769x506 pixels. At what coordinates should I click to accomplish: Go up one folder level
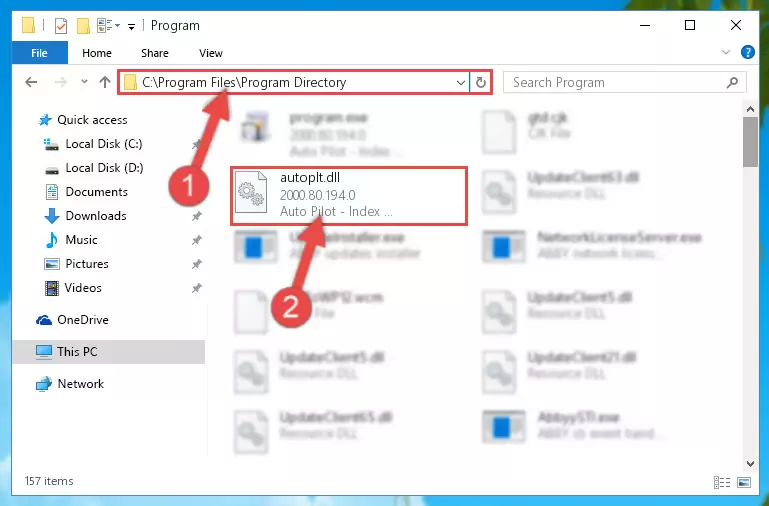point(104,82)
